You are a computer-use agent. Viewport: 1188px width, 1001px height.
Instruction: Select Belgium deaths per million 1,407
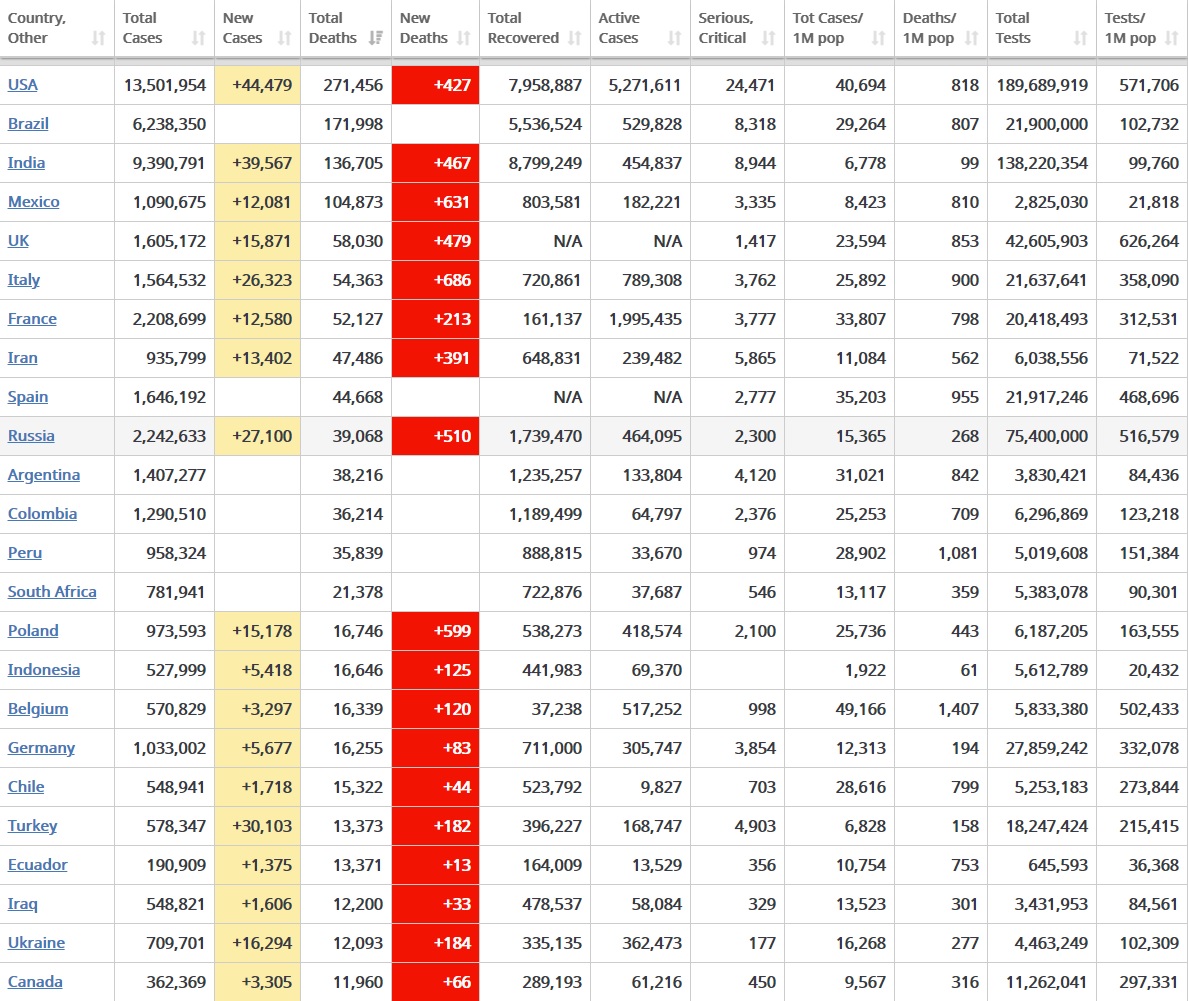click(x=958, y=709)
